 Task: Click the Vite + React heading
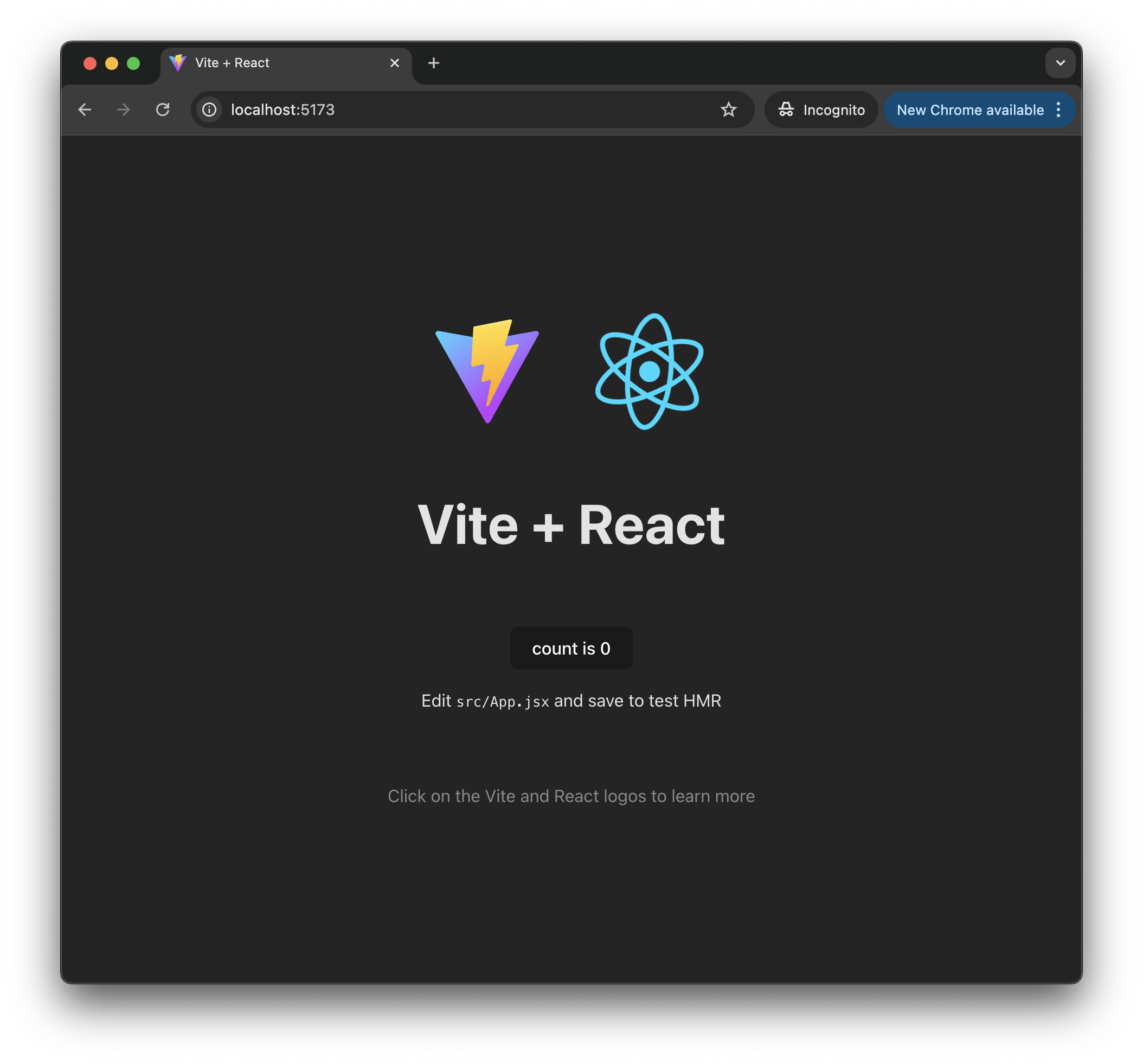(x=571, y=524)
